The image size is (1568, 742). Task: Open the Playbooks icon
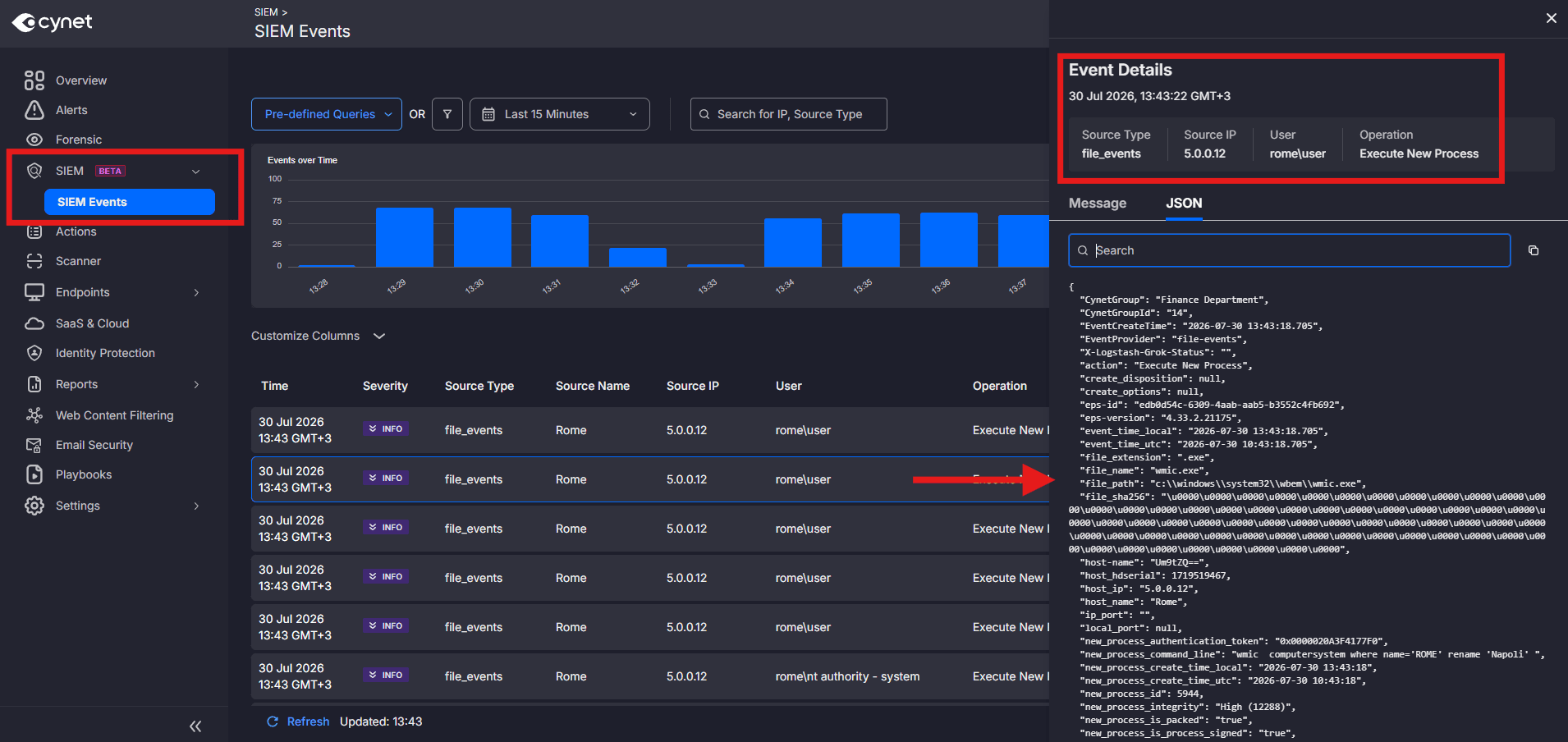point(34,474)
